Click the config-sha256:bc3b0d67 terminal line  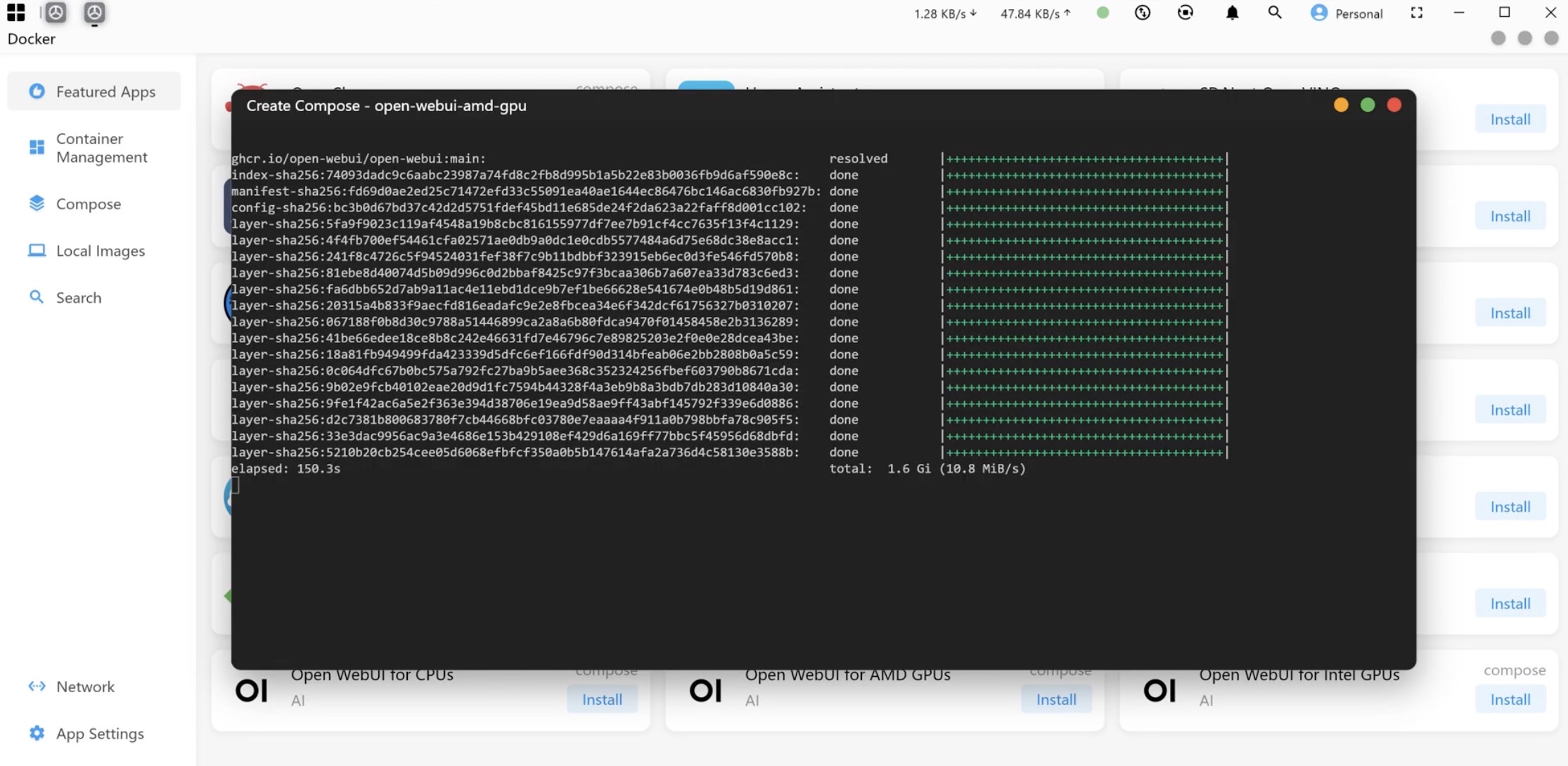click(x=519, y=207)
